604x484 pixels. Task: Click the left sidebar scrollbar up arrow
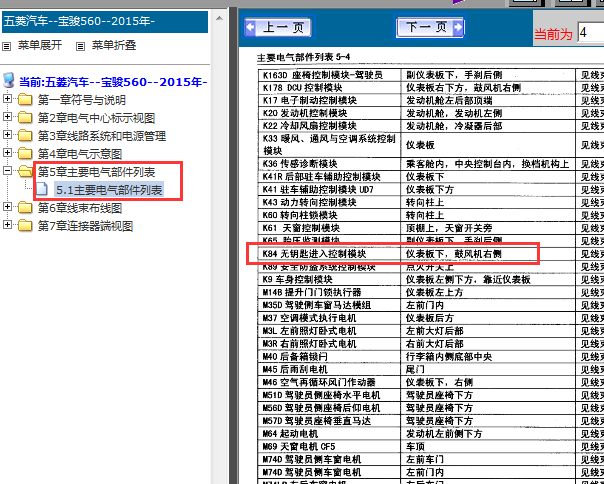pyautogui.click(x=219, y=18)
